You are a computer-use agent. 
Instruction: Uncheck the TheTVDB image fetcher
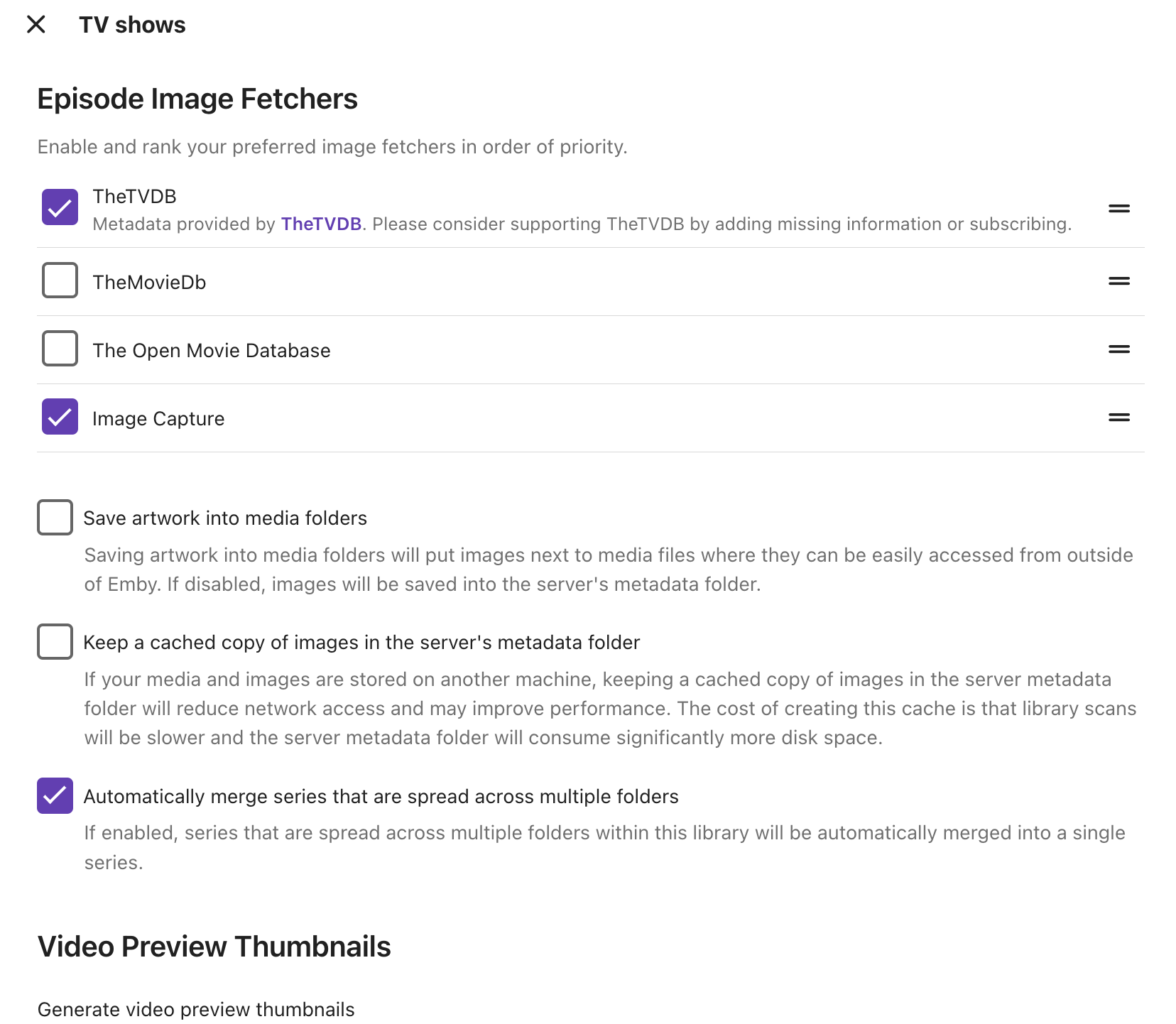tap(60, 207)
